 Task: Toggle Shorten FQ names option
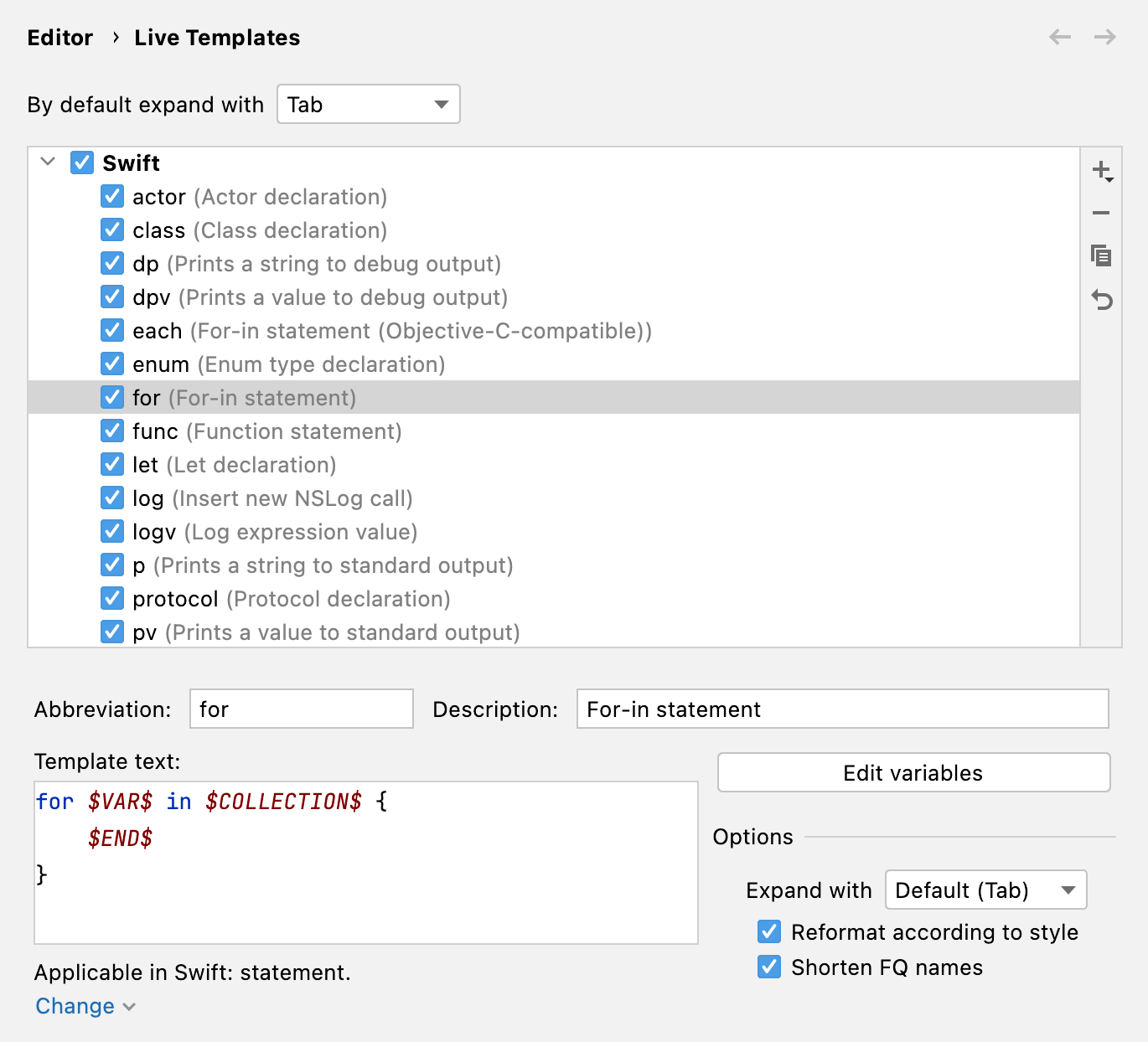tap(769, 967)
